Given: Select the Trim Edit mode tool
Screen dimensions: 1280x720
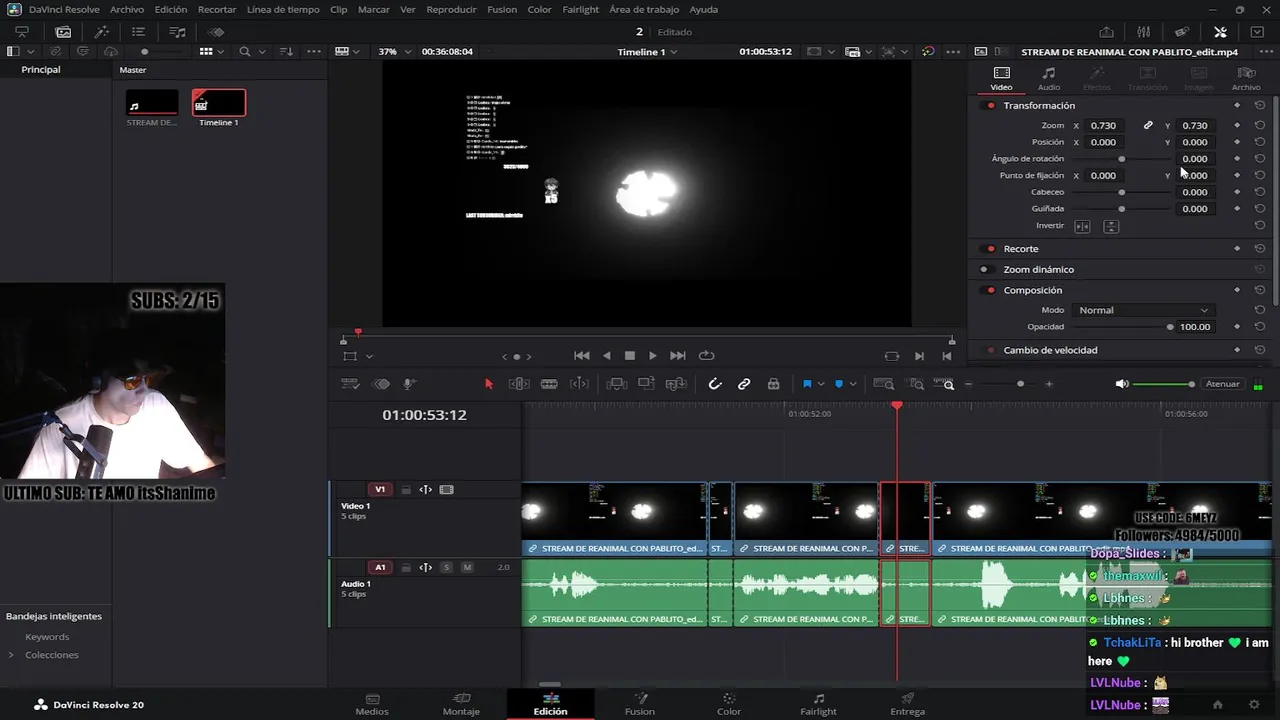Looking at the screenshot, I should [519, 384].
